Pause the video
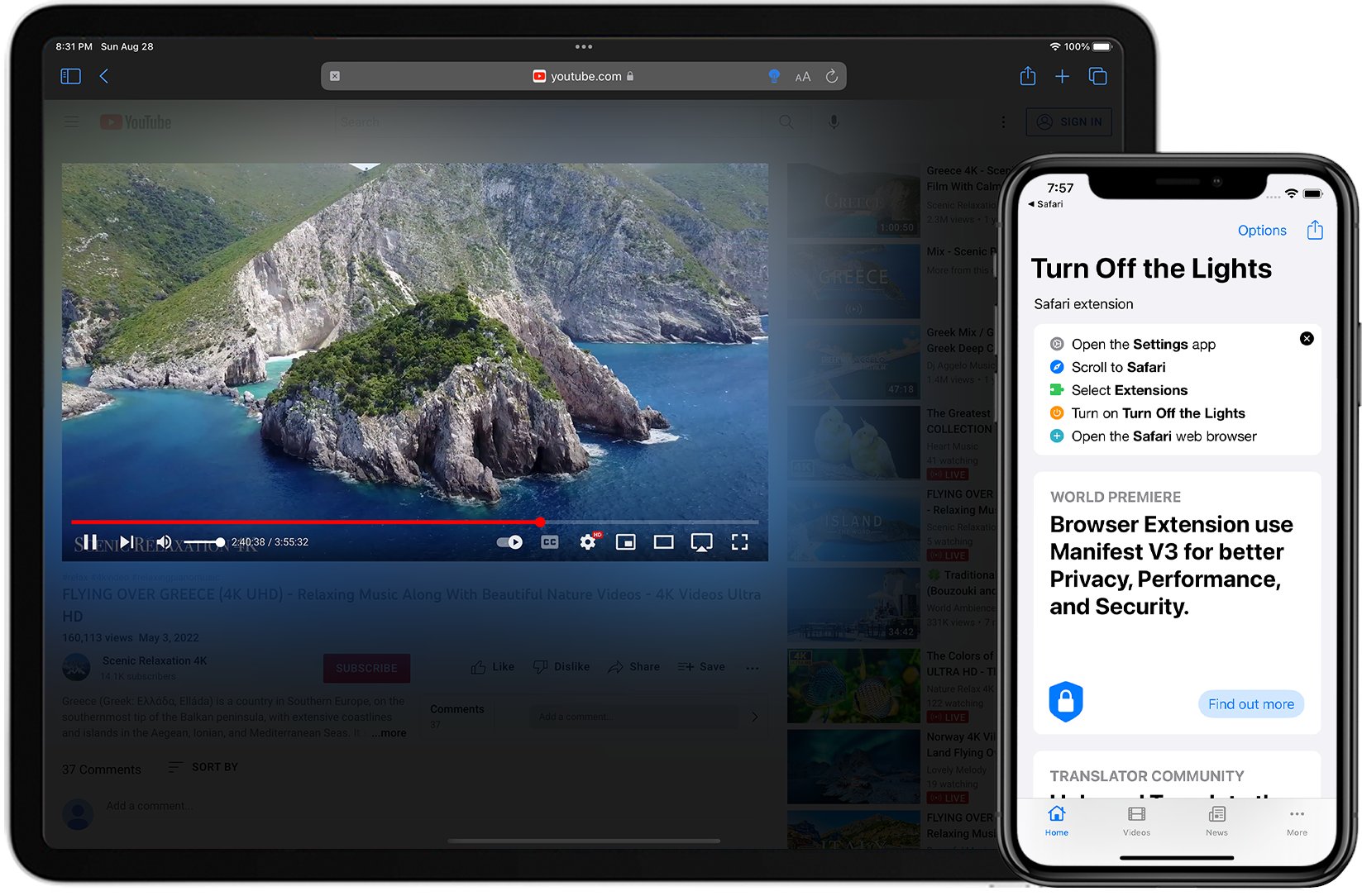The width and height of the screenshot is (1362, 896). (90, 542)
